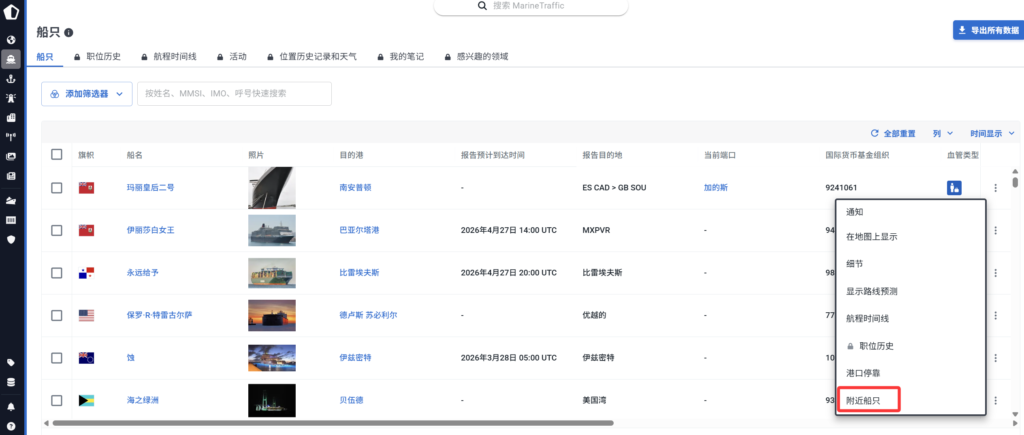Click the notifications bell icon in sidebar
Image resolution: width=1024 pixels, height=435 pixels.
point(11,407)
